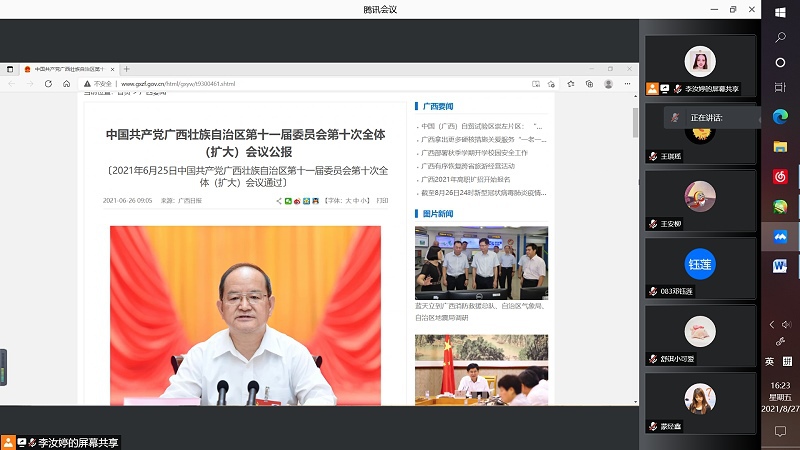The image size is (800, 450).
Task: Click muted mic icon beside 王安柳
Action: (x=653, y=223)
